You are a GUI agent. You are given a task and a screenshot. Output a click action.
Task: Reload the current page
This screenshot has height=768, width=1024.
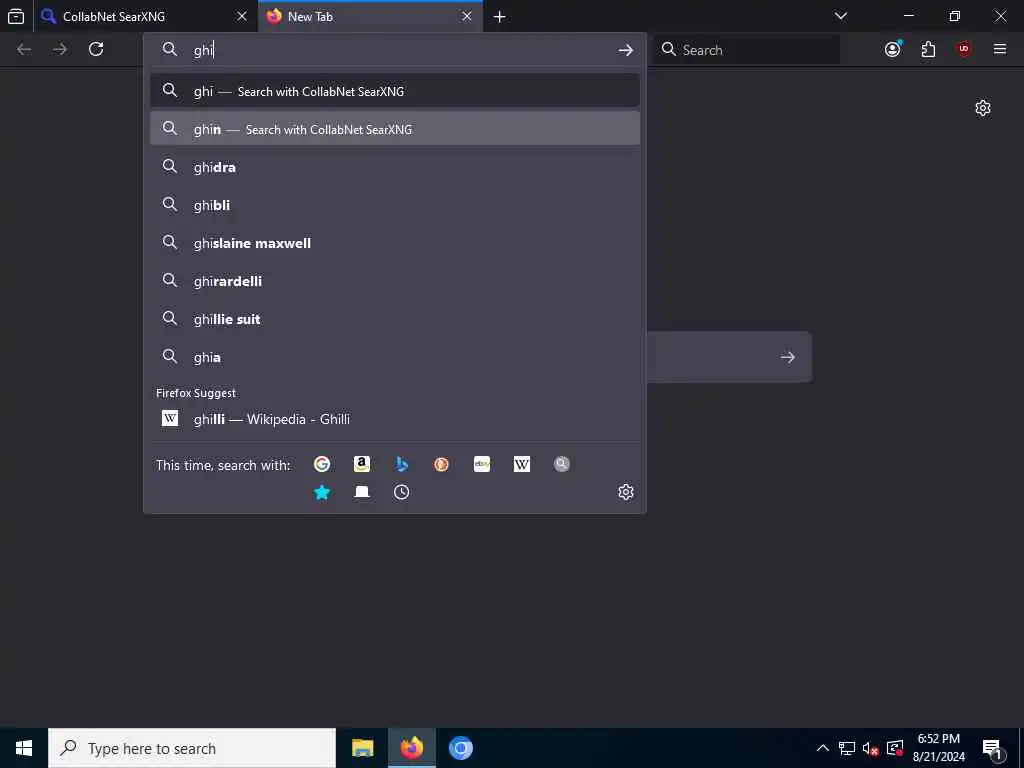[x=96, y=49]
